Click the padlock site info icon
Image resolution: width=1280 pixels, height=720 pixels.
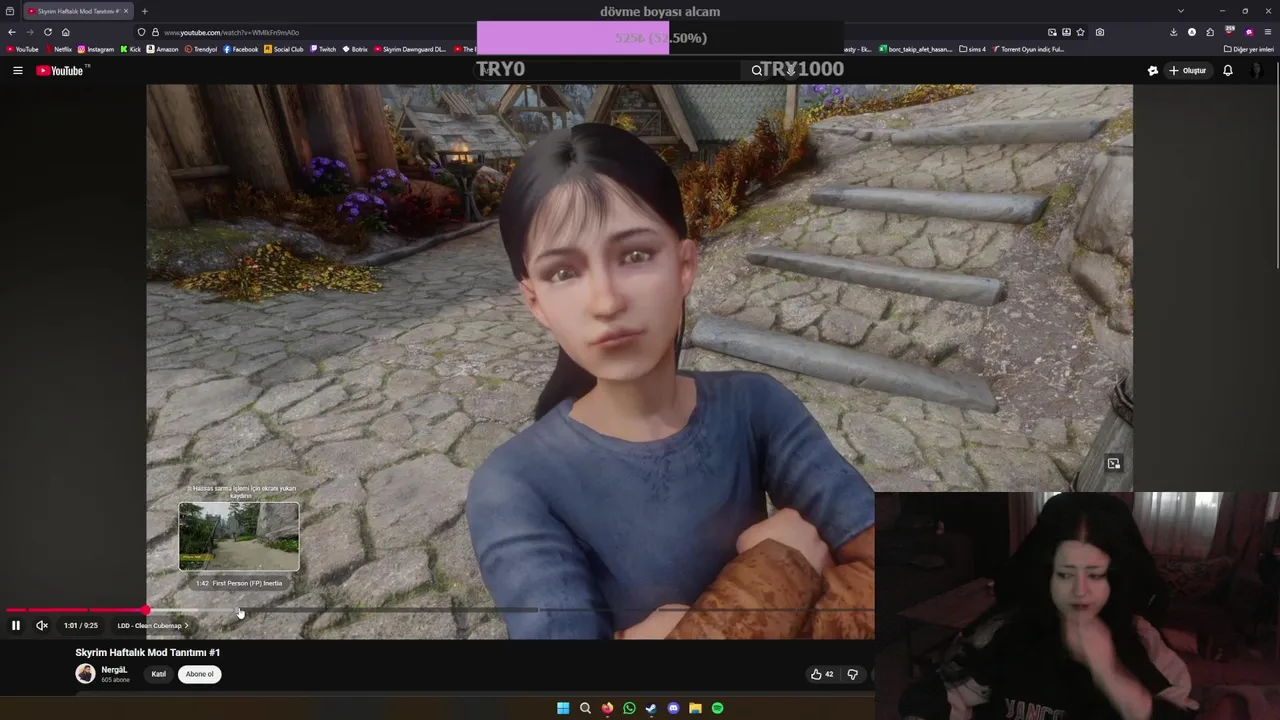tap(155, 32)
